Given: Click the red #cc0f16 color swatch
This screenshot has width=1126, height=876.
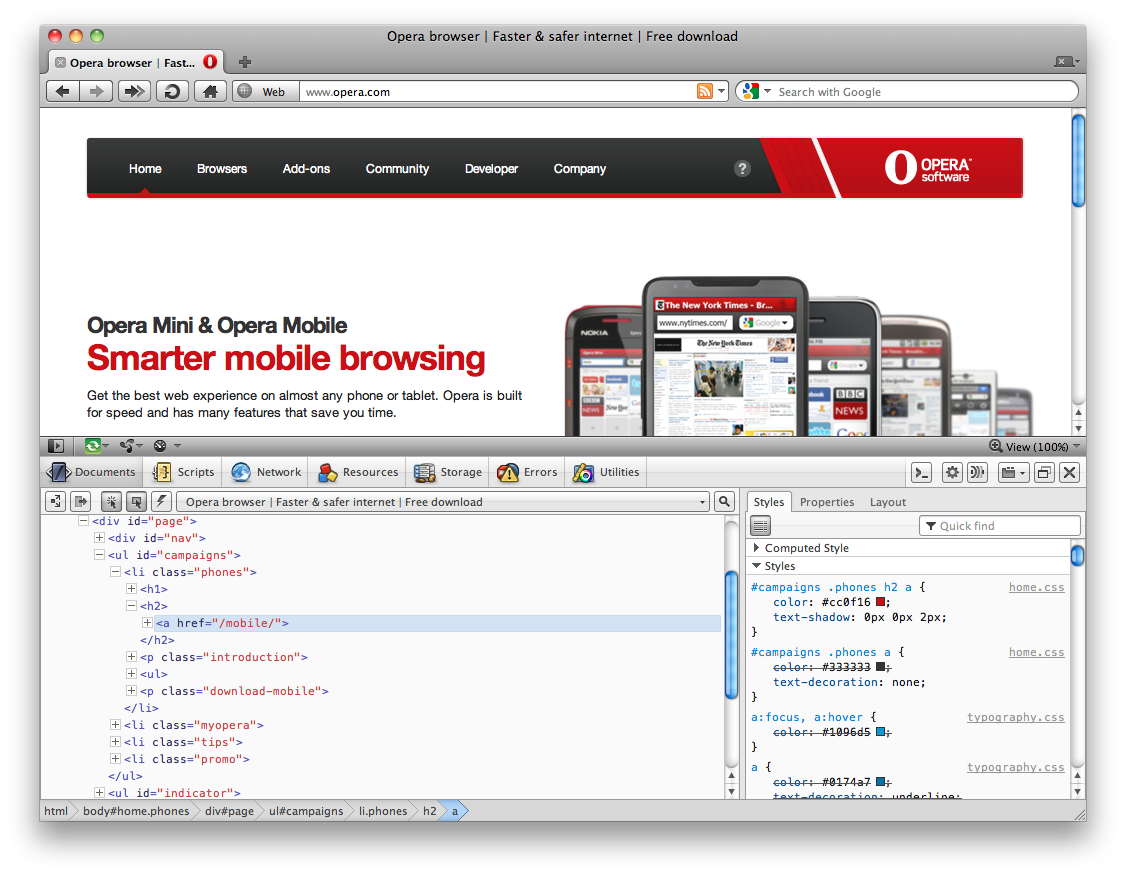Looking at the screenshot, I should [x=881, y=602].
